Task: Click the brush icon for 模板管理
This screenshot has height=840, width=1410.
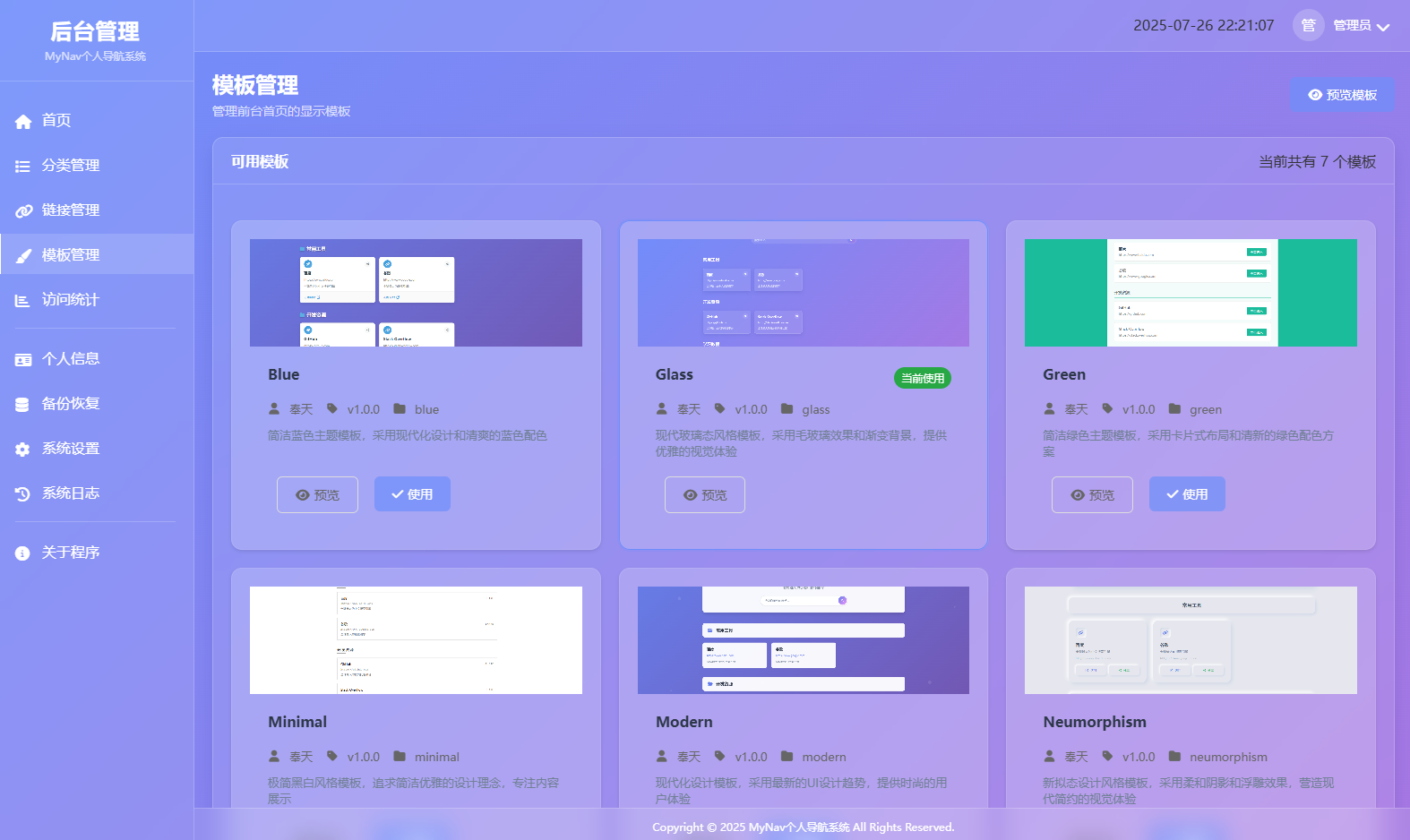Action: coord(23,256)
